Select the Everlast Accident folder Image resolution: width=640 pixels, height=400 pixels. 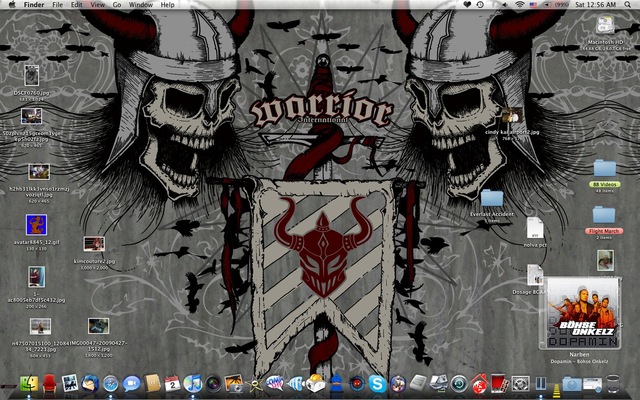(x=492, y=198)
